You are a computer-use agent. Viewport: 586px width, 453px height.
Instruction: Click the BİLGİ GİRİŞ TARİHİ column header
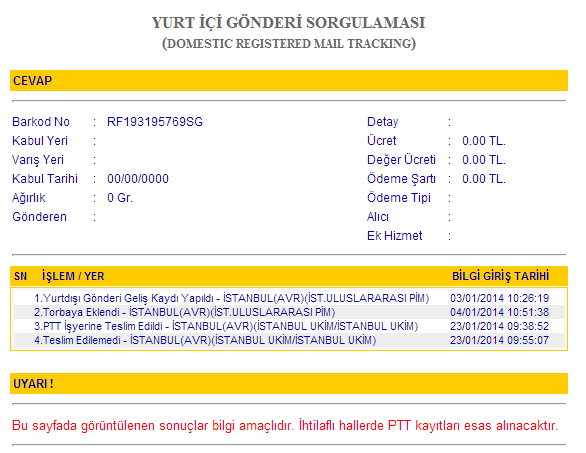(500, 276)
